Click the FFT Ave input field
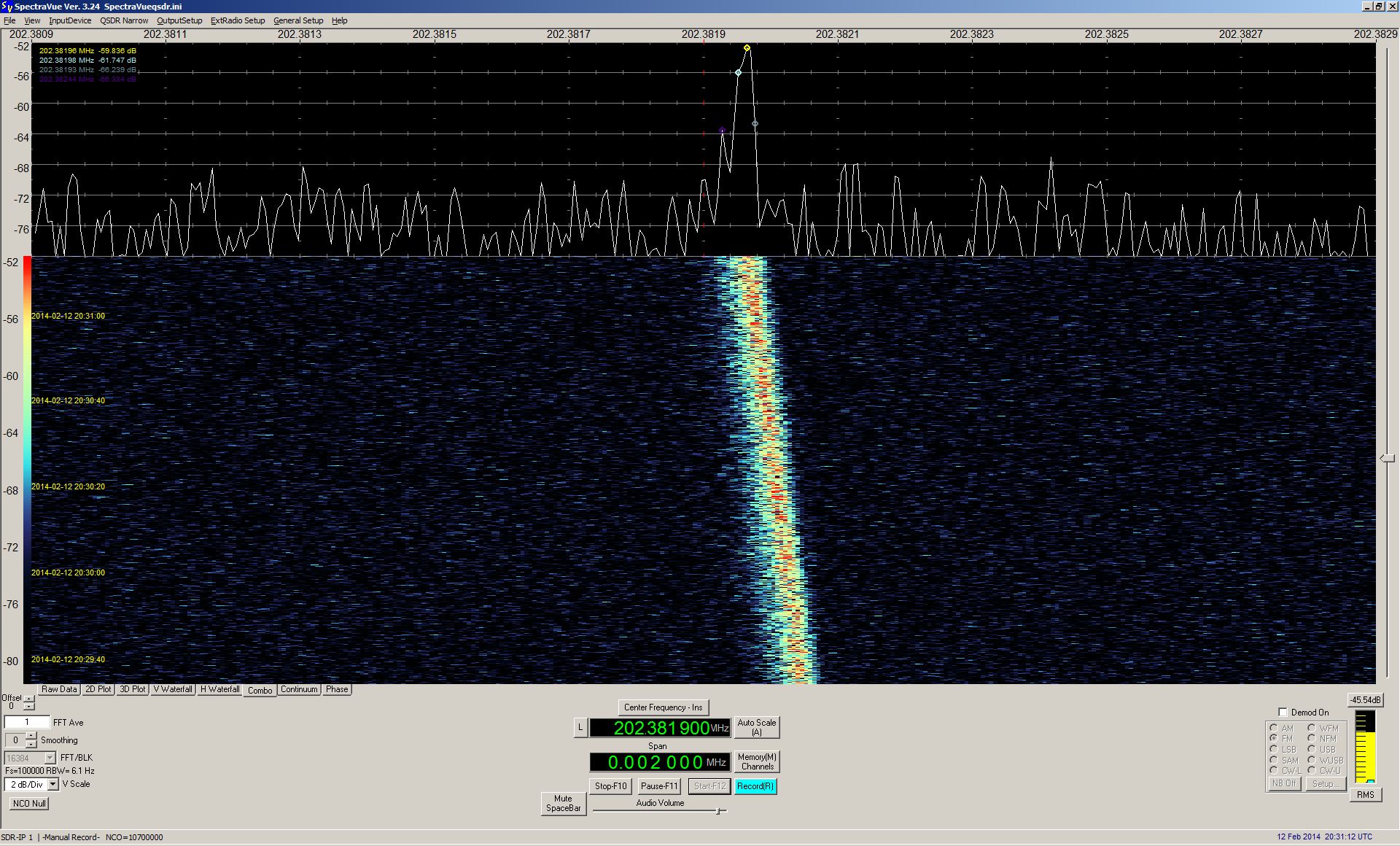The height and width of the screenshot is (846, 1400). (27, 722)
